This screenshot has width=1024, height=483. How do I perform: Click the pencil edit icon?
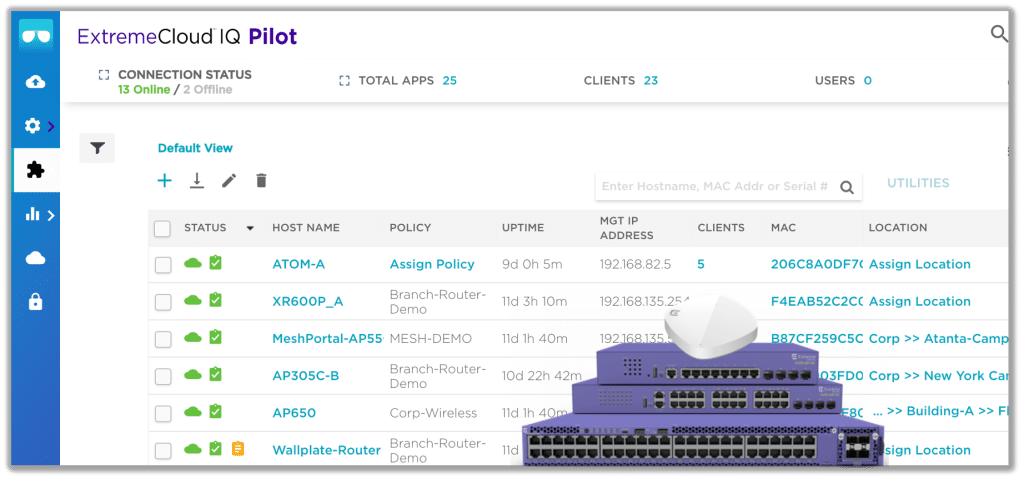click(229, 181)
